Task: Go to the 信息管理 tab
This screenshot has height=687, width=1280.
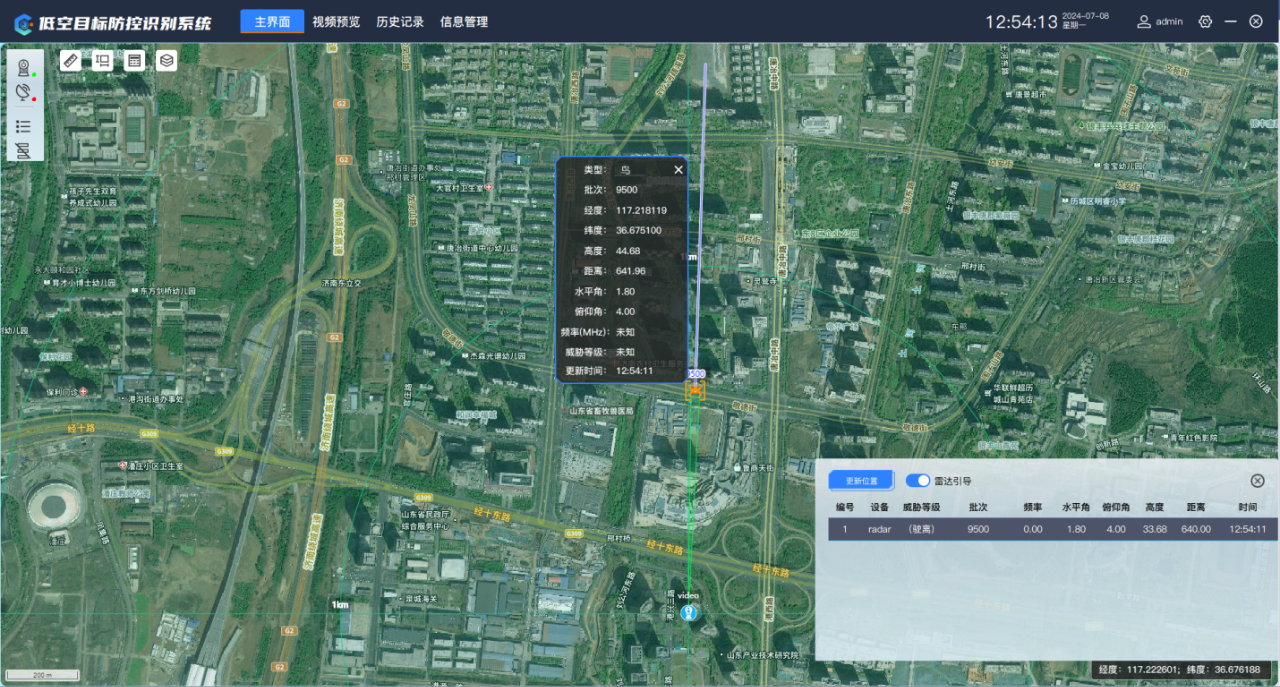Action: tap(464, 21)
